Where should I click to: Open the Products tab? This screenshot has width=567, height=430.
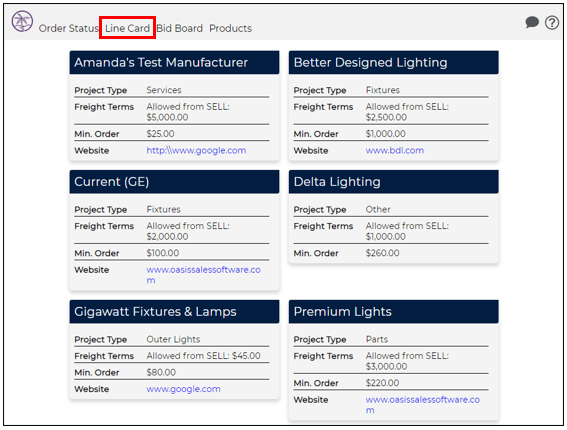230,28
